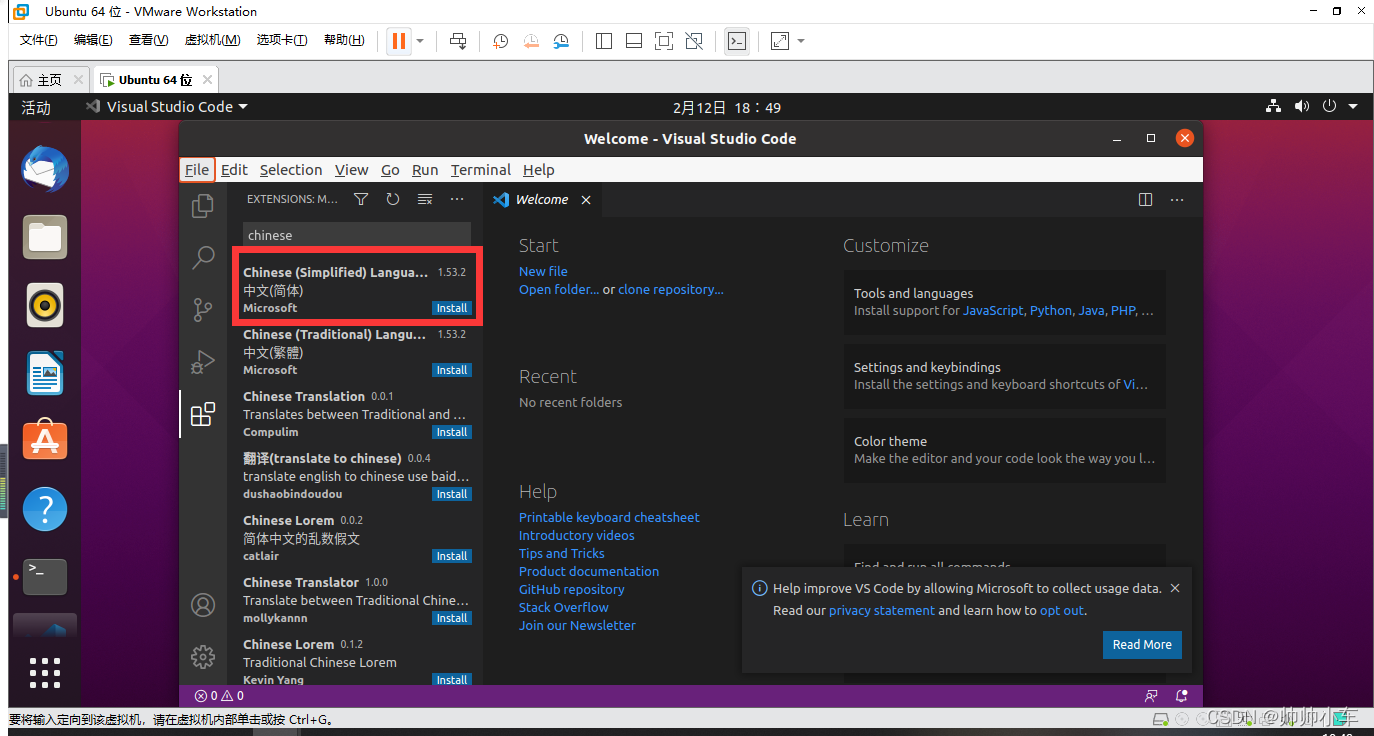Open the File menu in VS Code
This screenshot has width=1374, height=736.
(197, 170)
